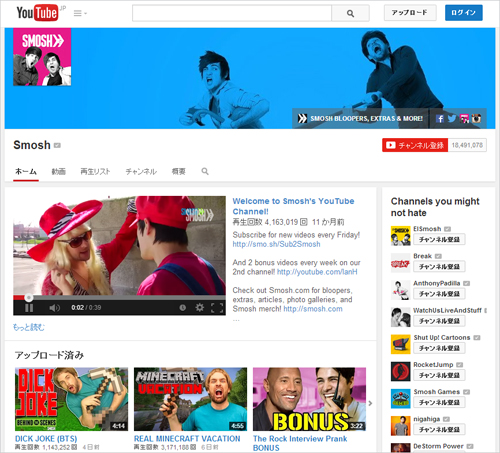Open Welcome to Smosh's YouTube Channel title link
500x453 pixels.
click(x=293, y=206)
